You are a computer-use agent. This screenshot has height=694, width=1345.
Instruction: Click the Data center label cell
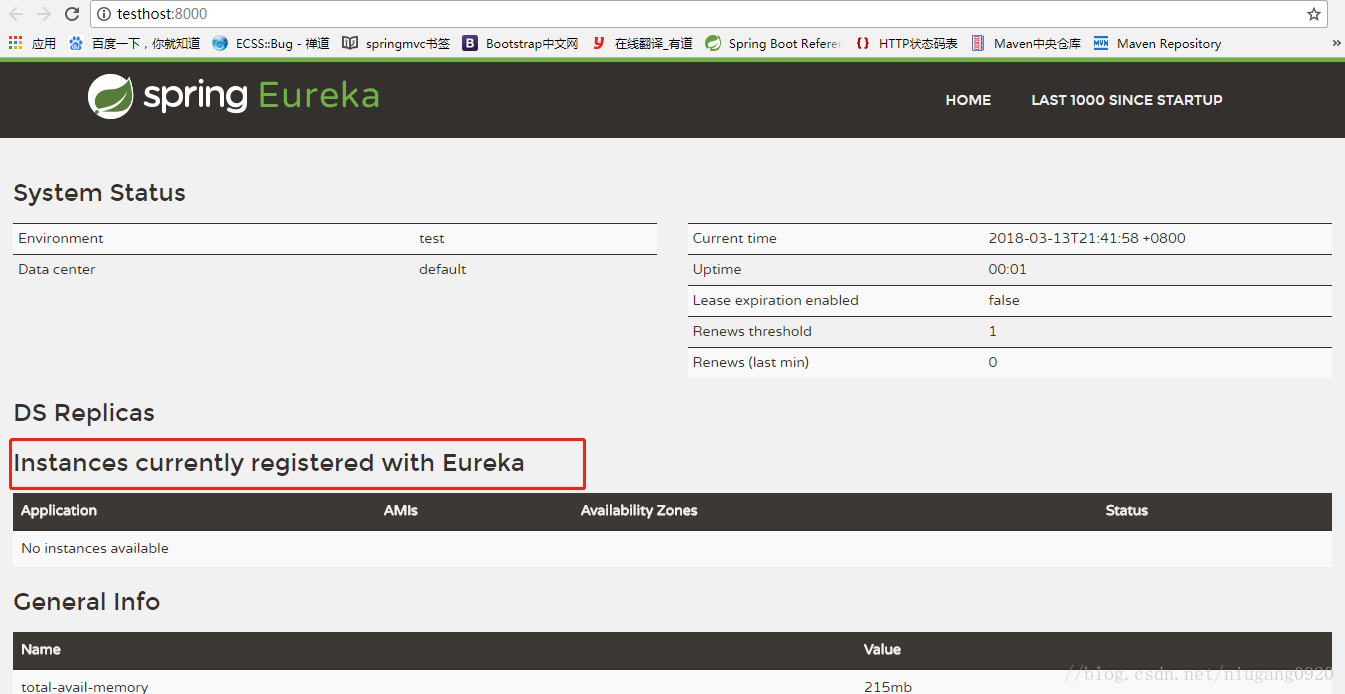(x=57, y=269)
